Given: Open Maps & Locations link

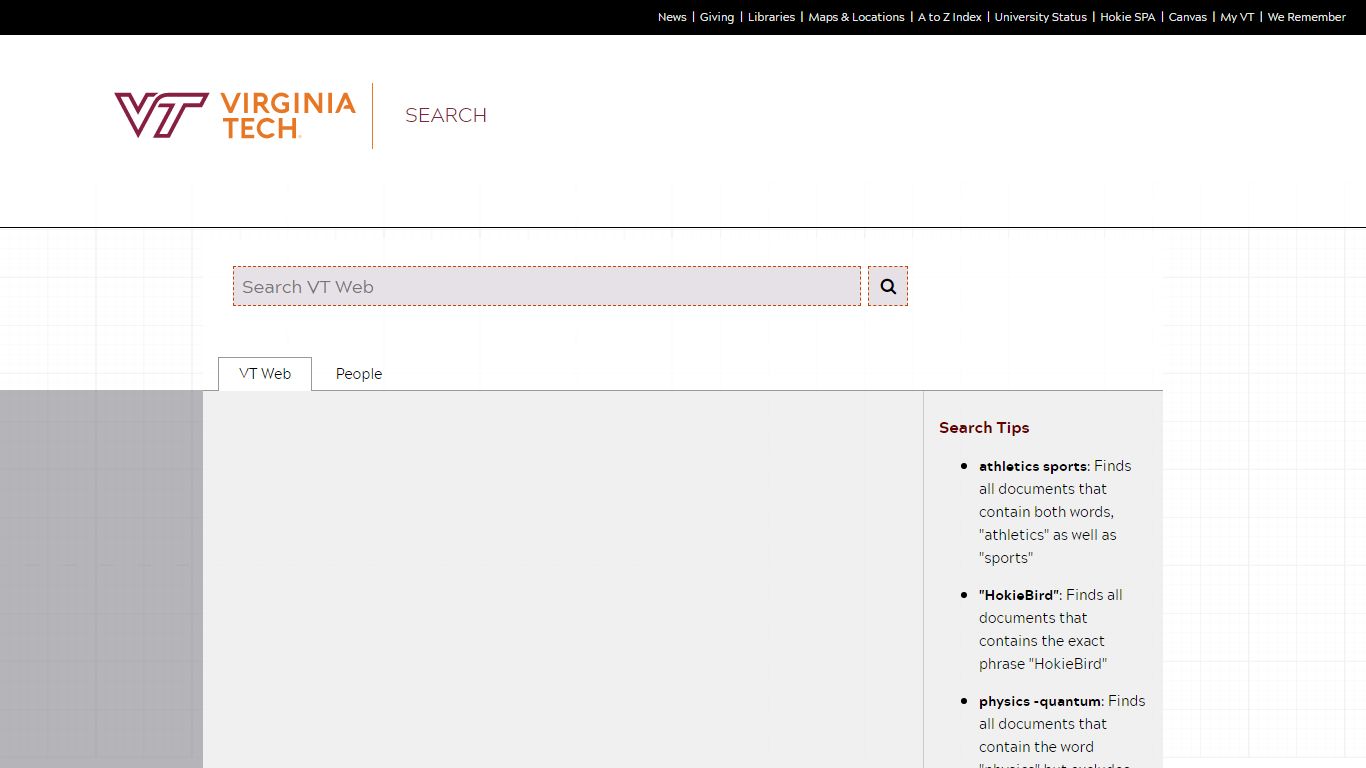Looking at the screenshot, I should pyautogui.click(x=856, y=17).
